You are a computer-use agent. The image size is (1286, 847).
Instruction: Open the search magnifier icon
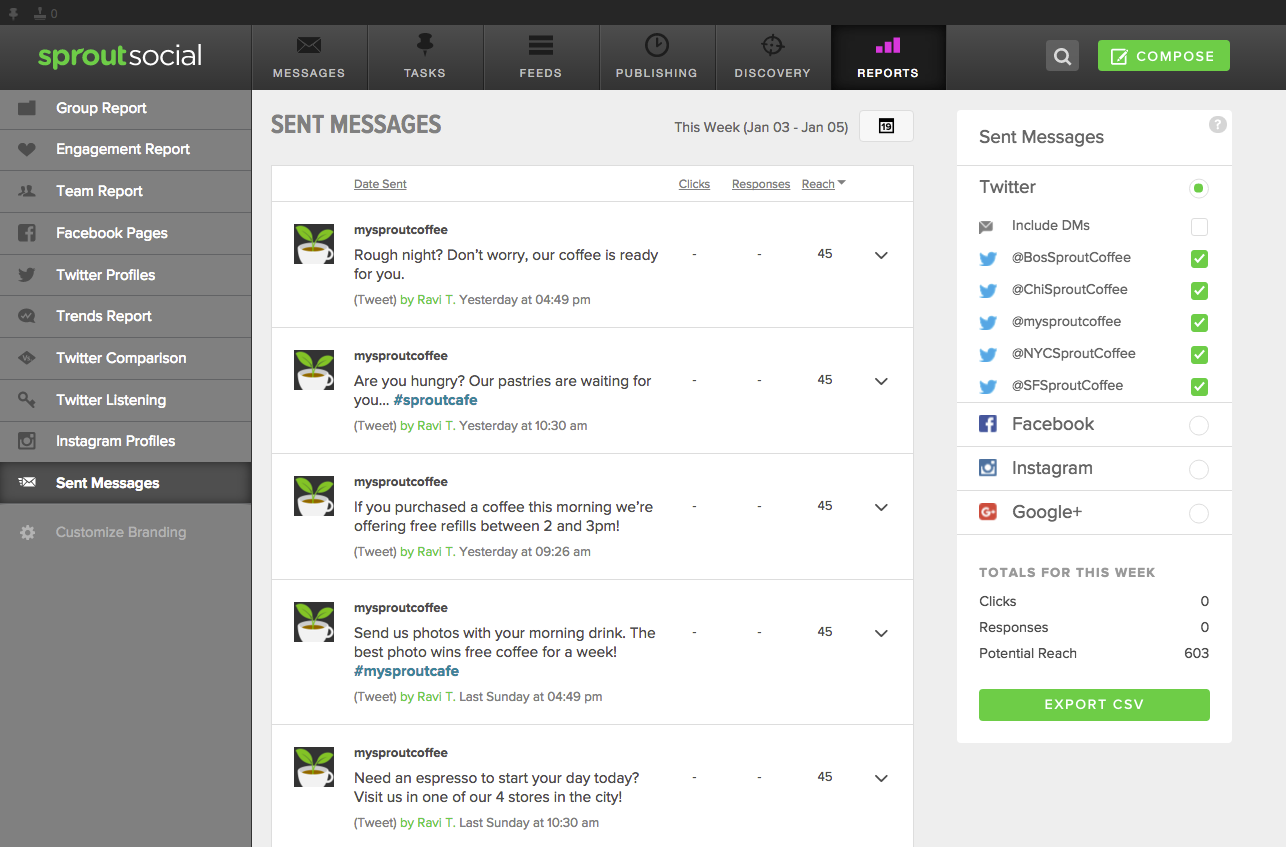click(x=1062, y=56)
